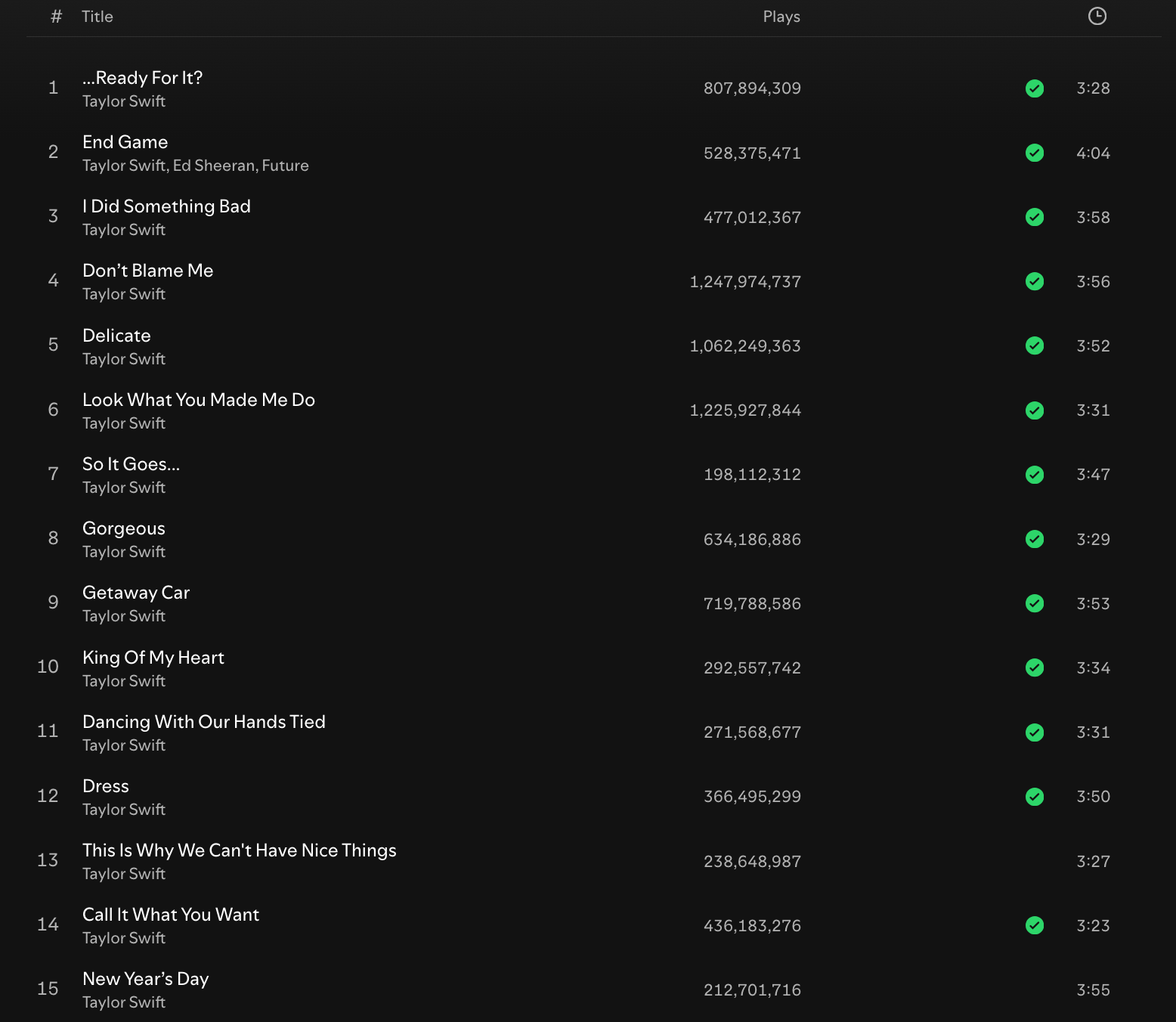Open the End Game song title

click(x=125, y=142)
